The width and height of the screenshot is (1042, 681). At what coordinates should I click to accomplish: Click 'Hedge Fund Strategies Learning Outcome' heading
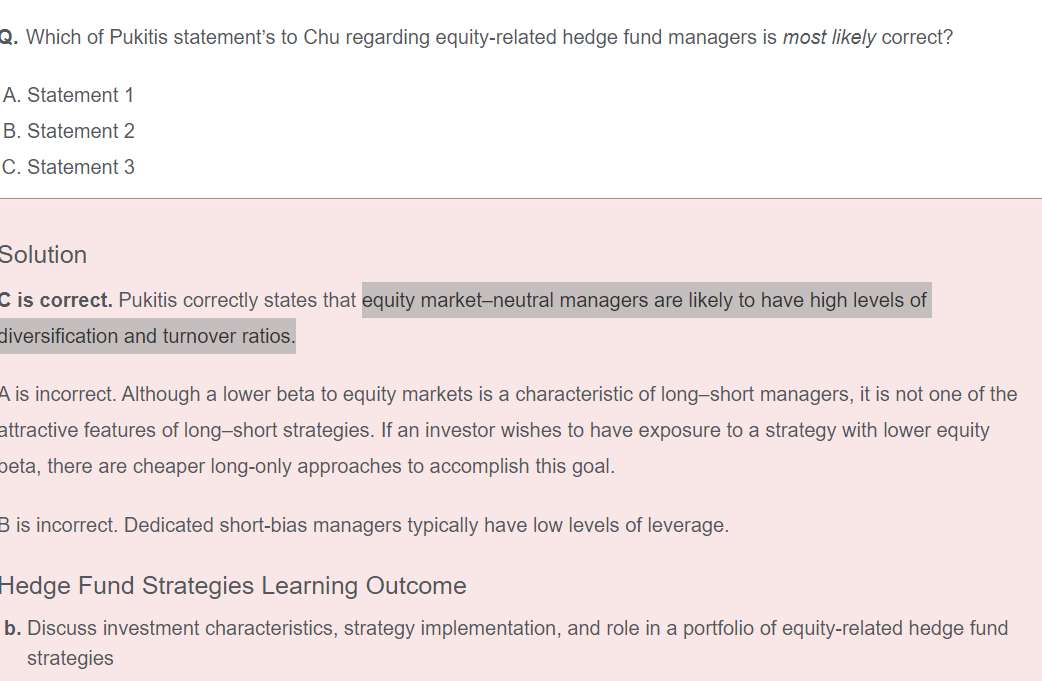coord(232,585)
